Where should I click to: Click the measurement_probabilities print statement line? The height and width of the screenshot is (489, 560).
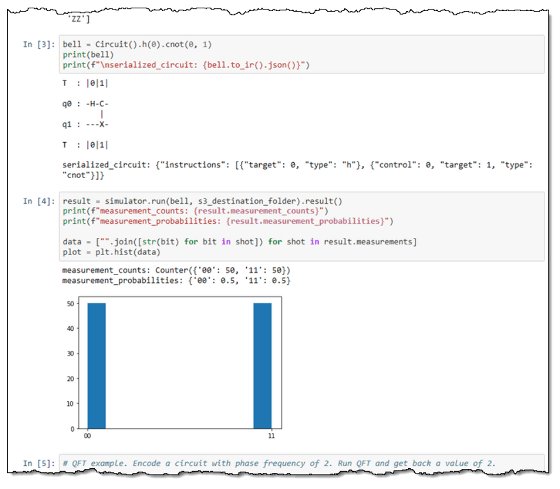click(228, 221)
